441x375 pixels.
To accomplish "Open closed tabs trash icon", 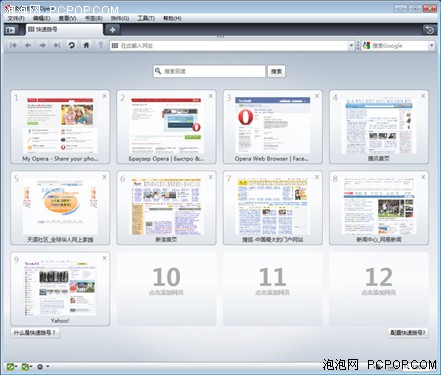I will pyautogui.click(x=429, y=30).
